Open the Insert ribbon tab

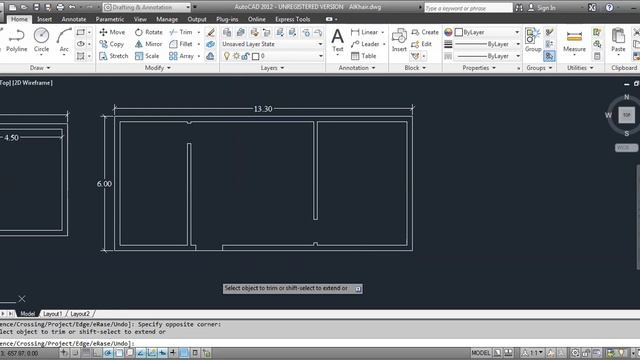pos(44,19)
